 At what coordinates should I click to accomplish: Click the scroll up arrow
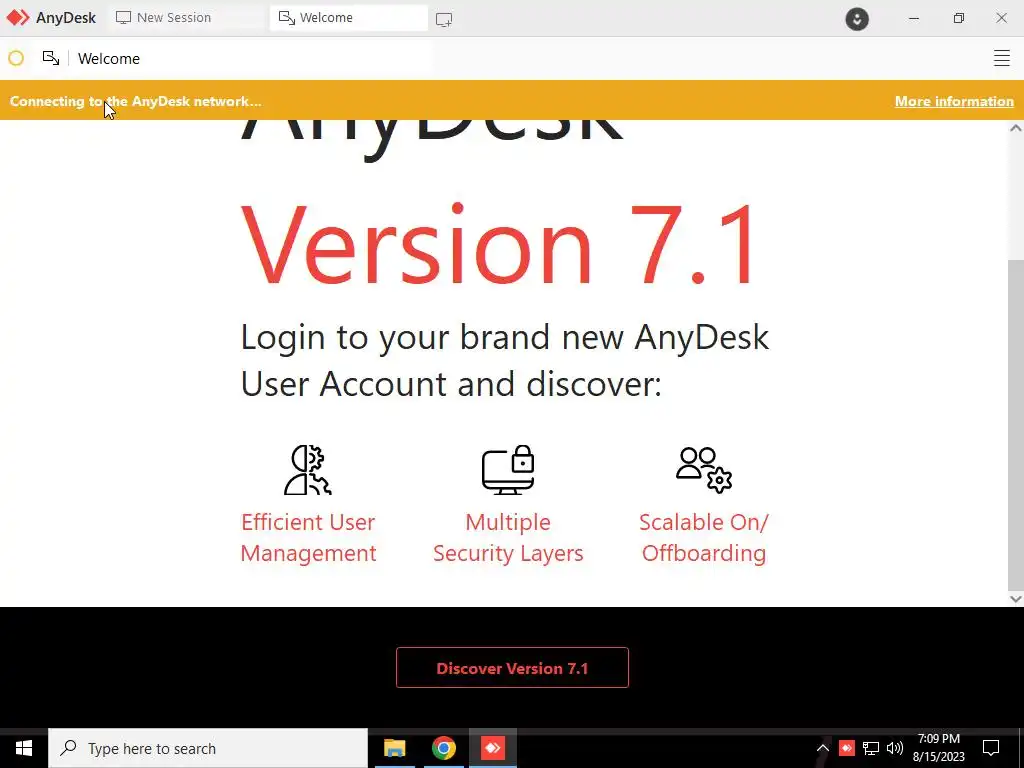point(1016,128)
